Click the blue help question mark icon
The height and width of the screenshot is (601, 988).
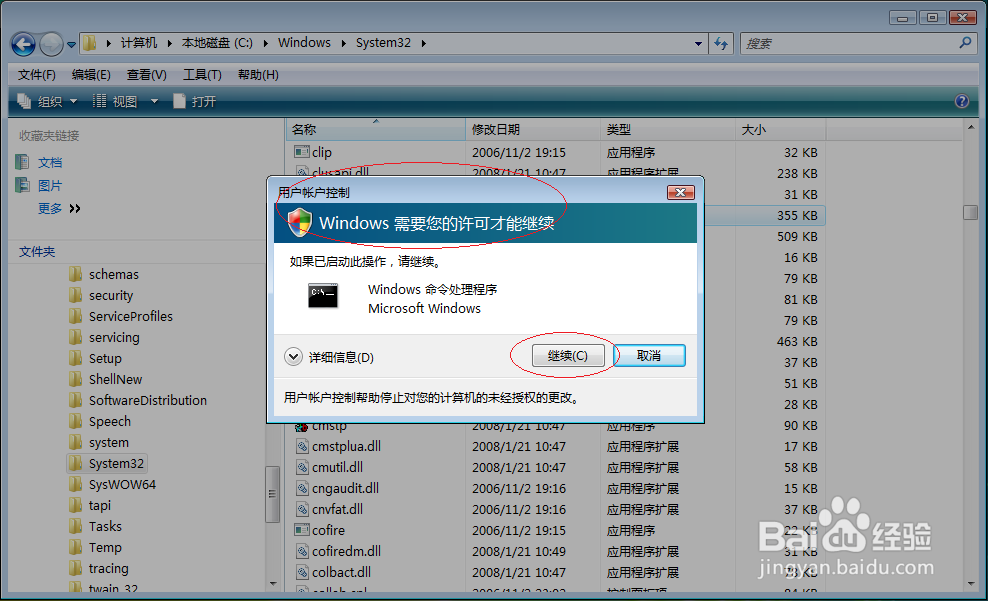click(962, 101)
